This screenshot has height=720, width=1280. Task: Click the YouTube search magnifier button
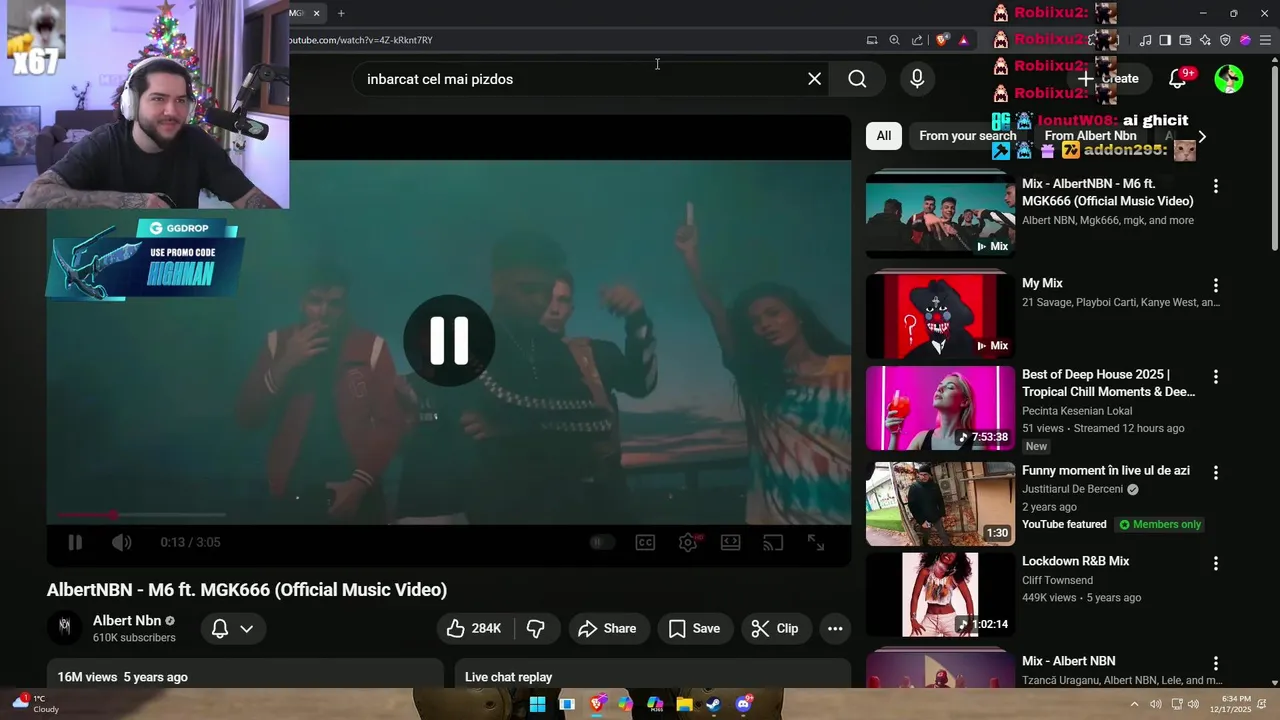point(857,79)
